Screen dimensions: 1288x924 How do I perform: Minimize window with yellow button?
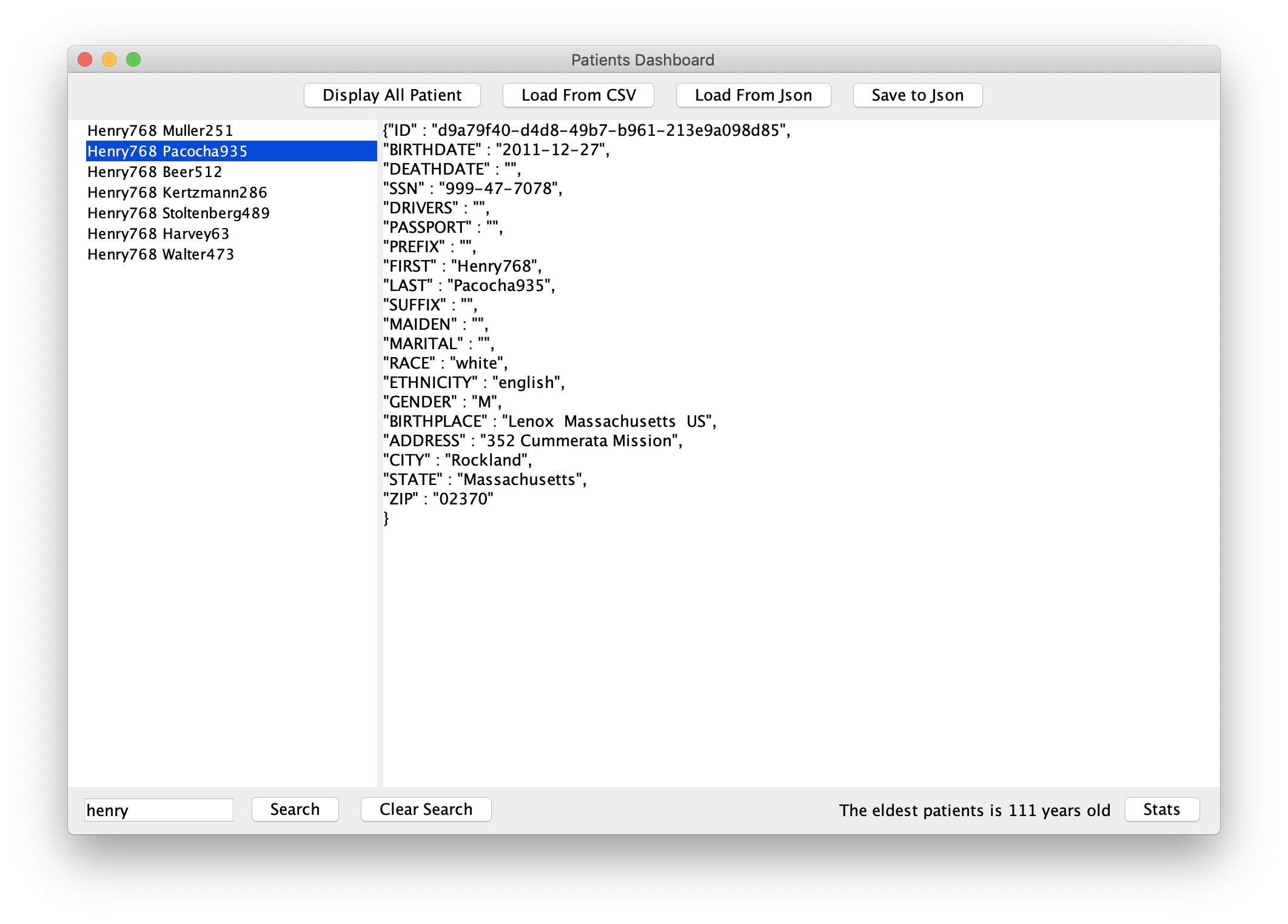tap(109, 59)
